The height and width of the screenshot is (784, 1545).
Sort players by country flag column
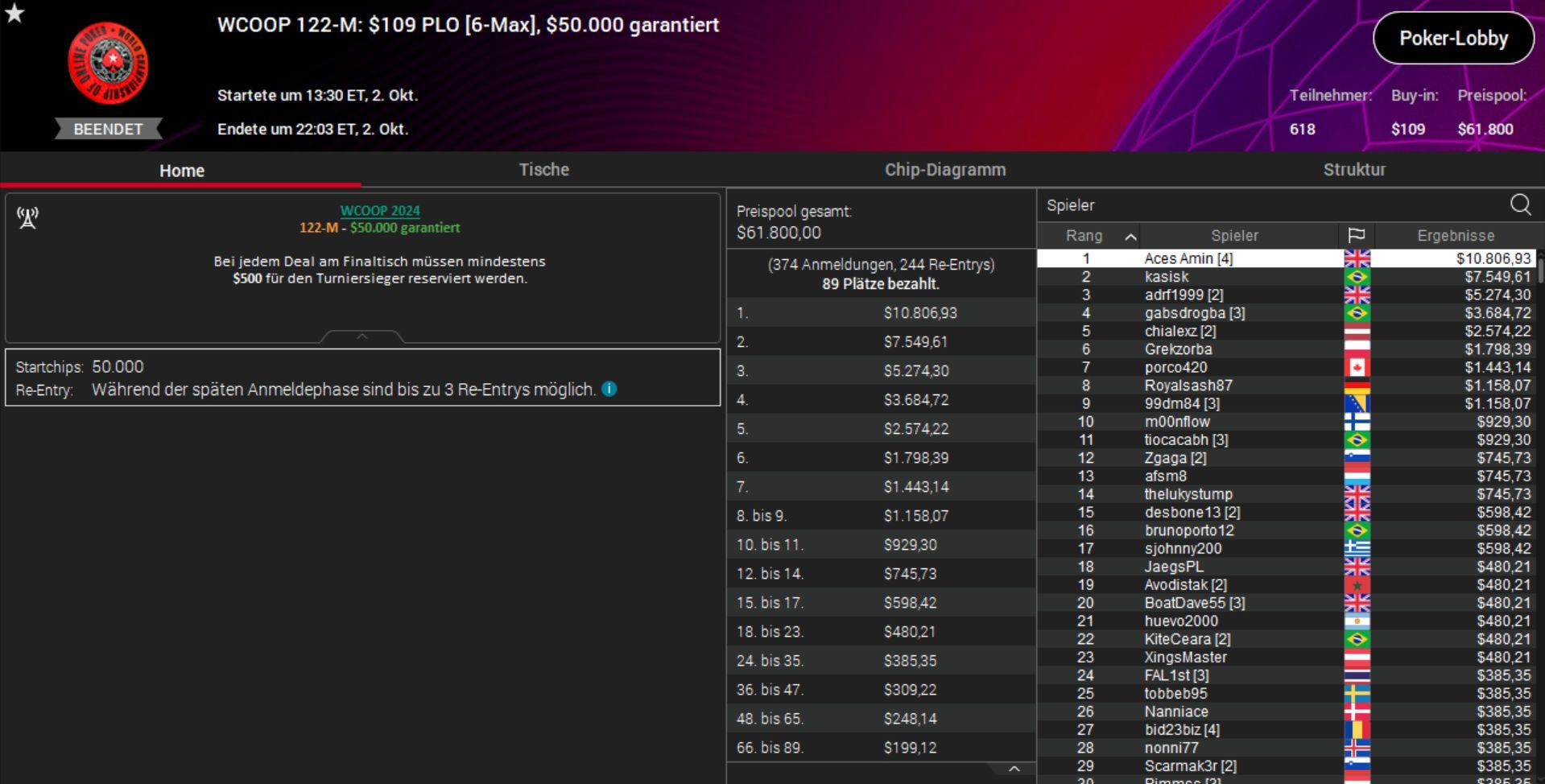(x=1356, y=235)
